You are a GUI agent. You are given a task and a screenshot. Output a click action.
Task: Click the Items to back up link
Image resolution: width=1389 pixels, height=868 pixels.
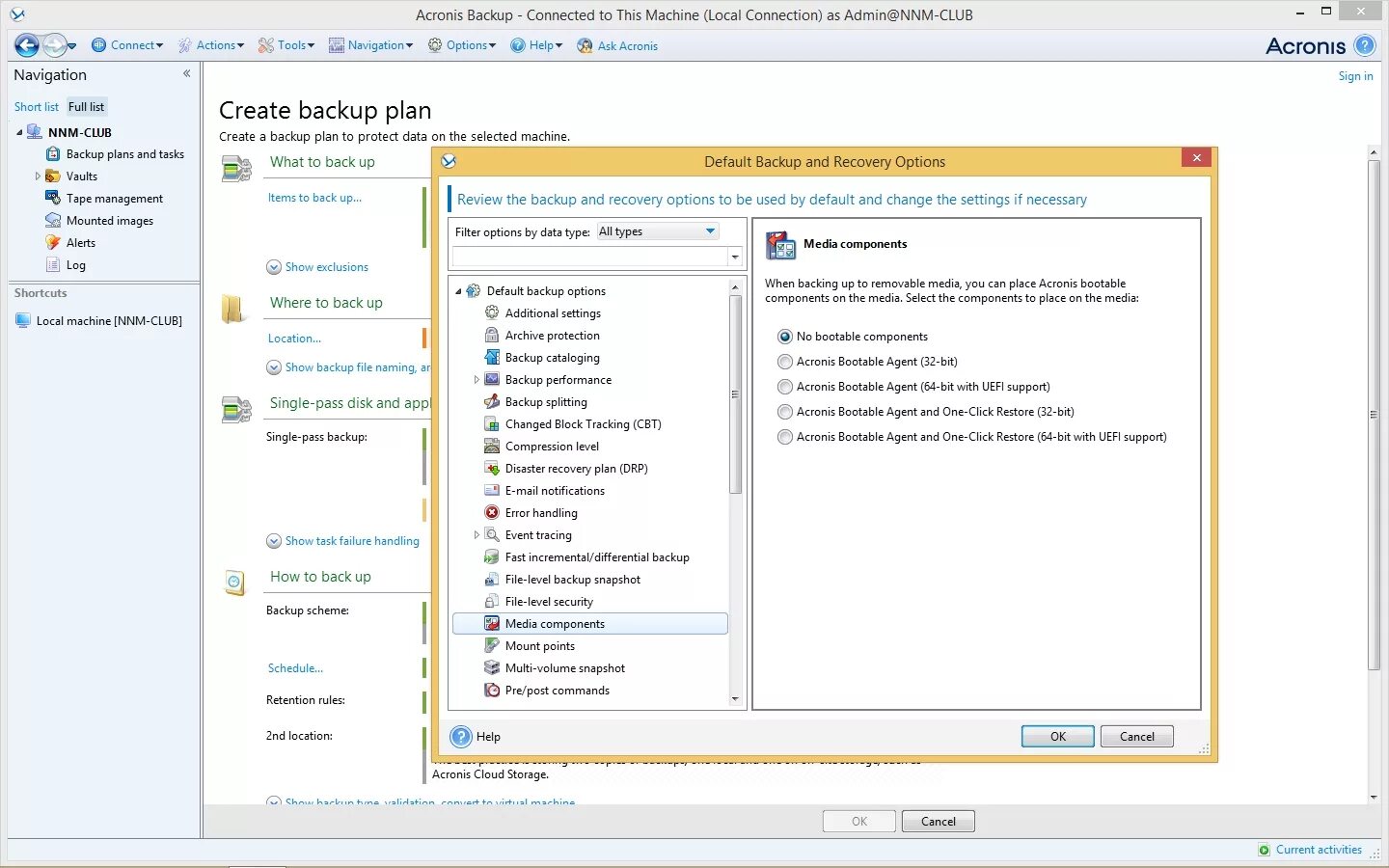(314, 198)
